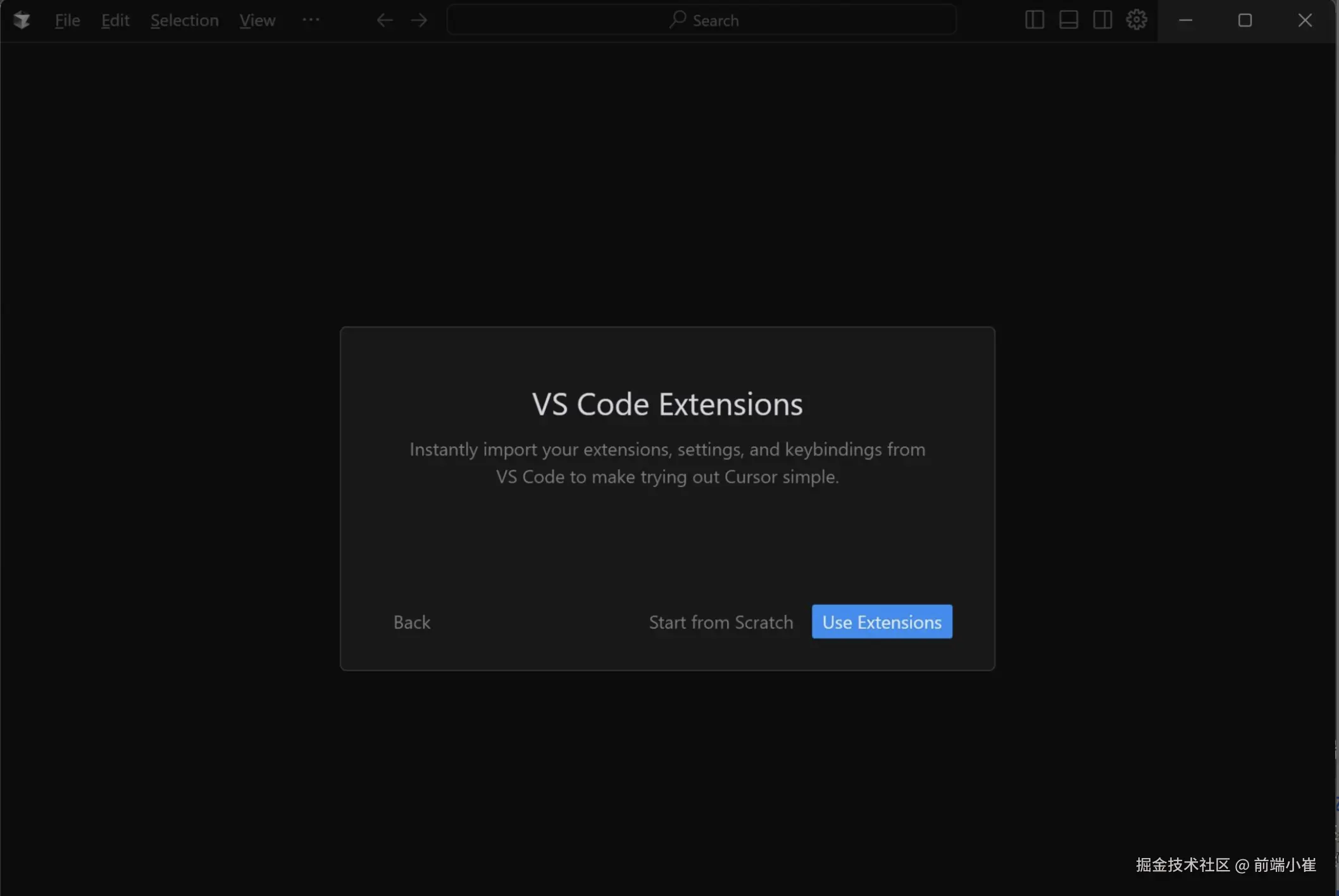Open the Edit menu
The image size is (1339, 896).
click(115, 20)
